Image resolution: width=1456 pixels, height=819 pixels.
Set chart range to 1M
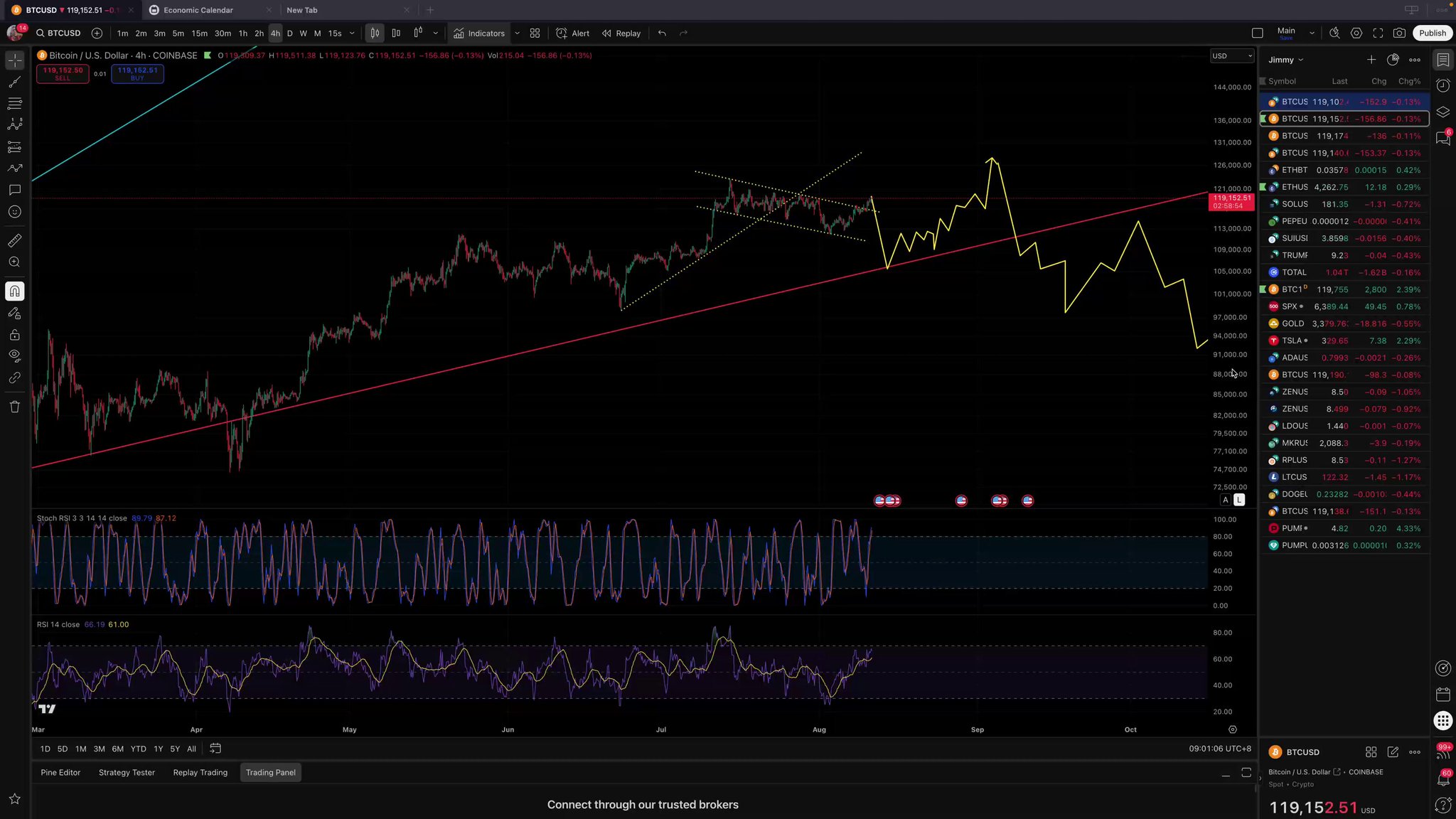[x=80, y=749]
